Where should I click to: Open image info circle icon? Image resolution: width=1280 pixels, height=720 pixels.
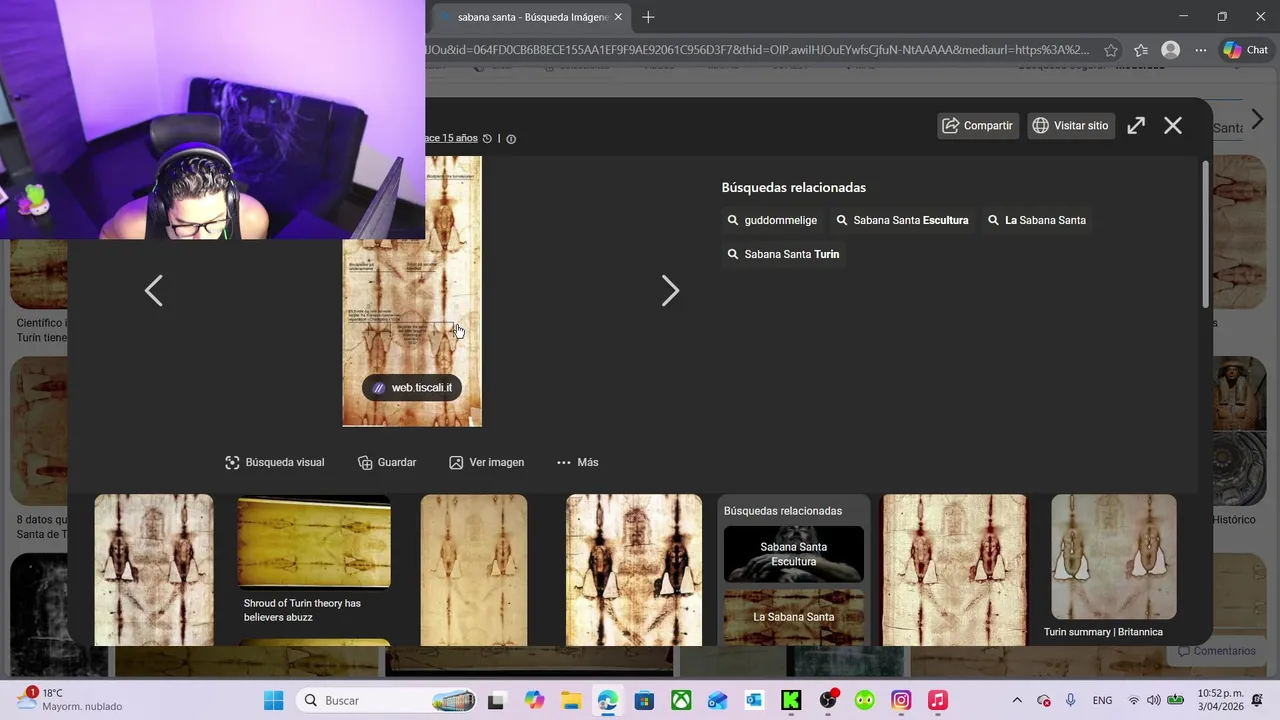[511, 139]
